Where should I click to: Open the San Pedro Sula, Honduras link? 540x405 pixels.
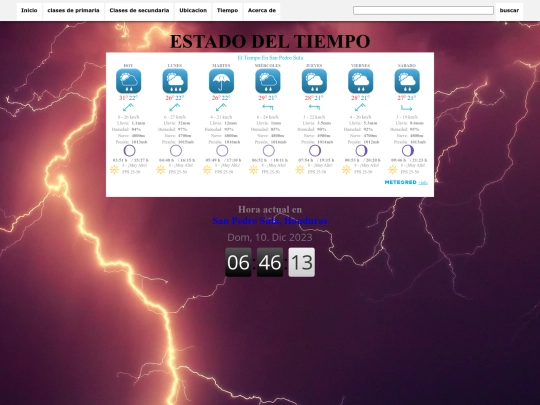click(x=270, y=220)
